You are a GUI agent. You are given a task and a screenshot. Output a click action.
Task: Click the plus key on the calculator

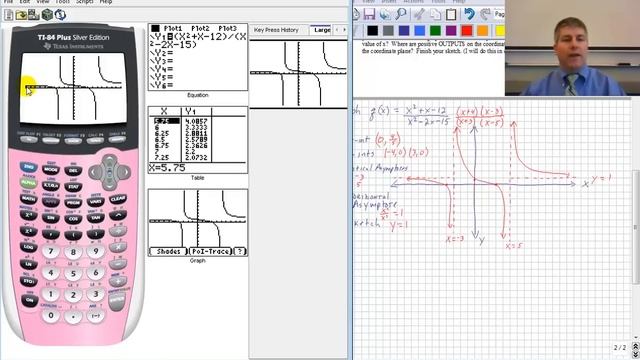(x=118, y=281)
